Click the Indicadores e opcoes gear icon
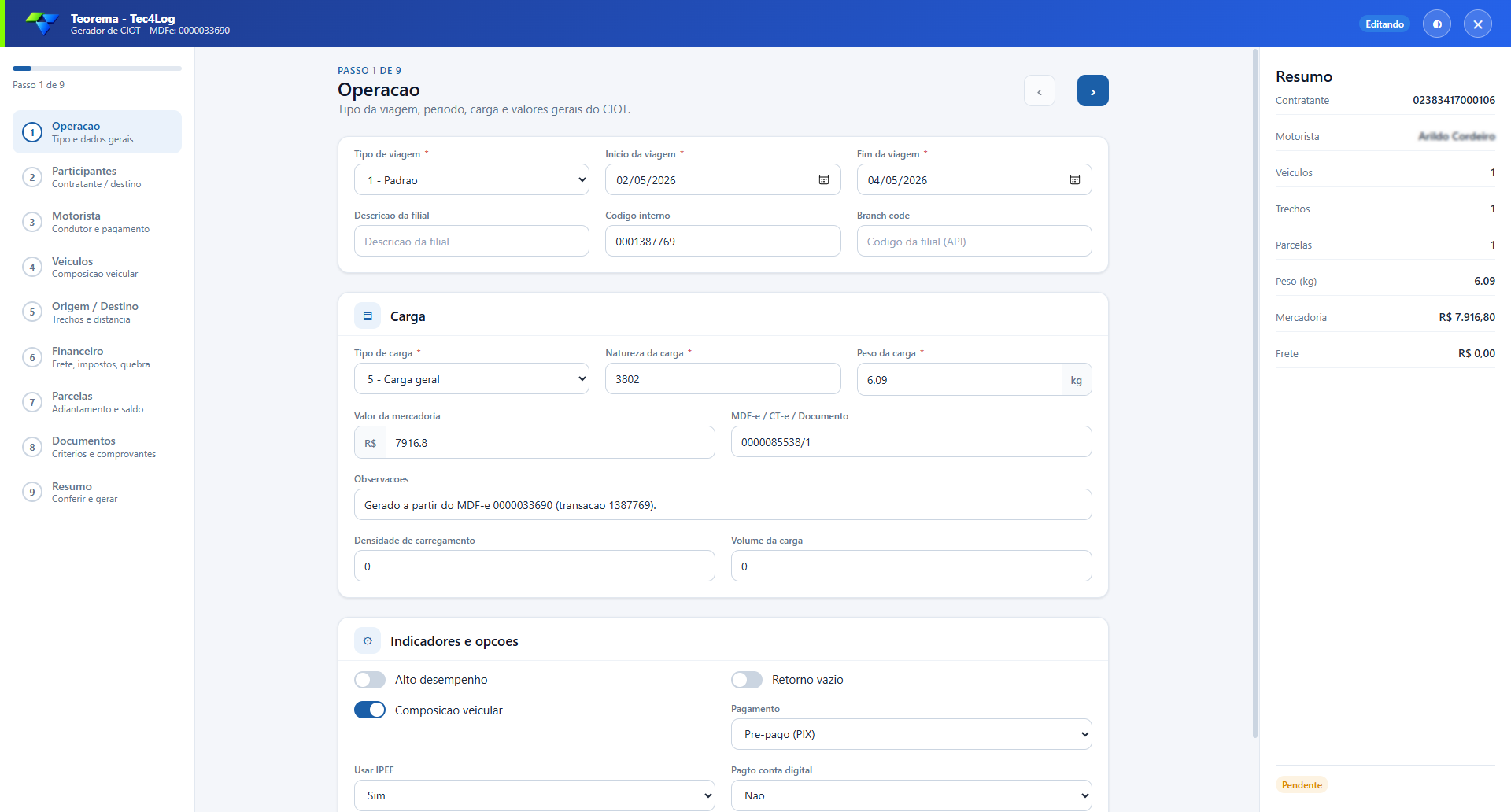 (x=368, y=641)
